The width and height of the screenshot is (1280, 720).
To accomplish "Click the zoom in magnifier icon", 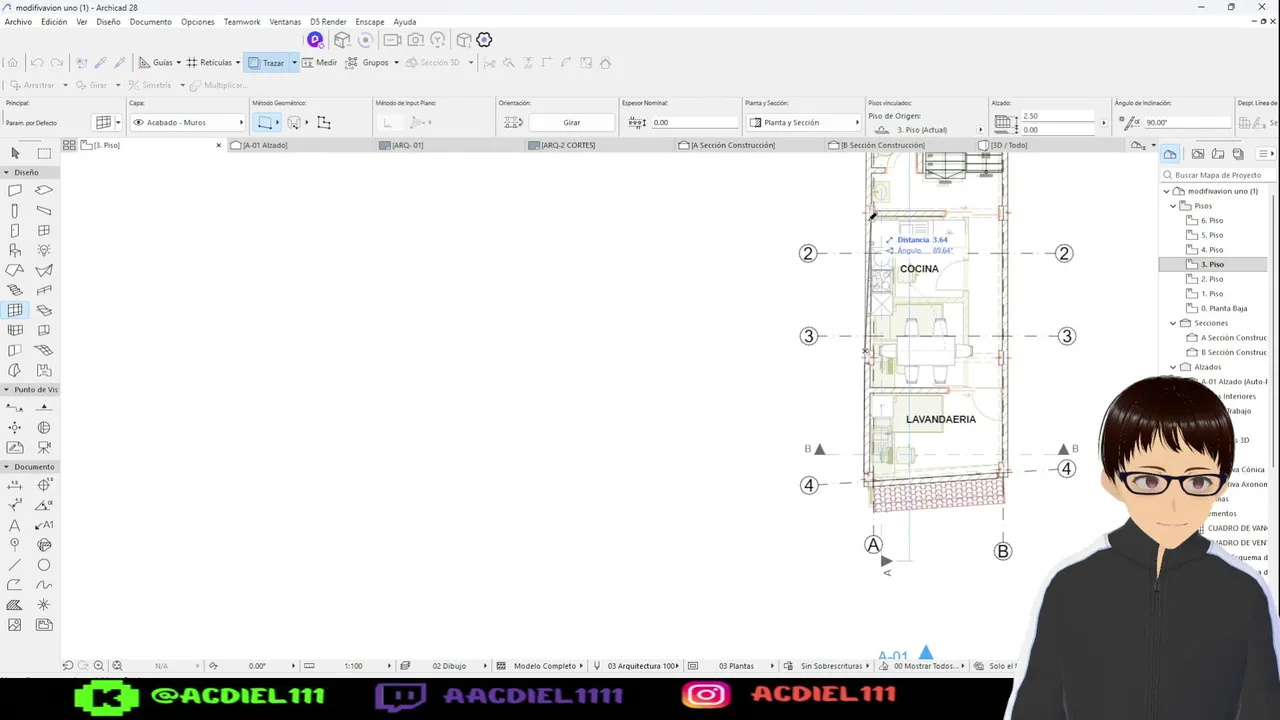I will [x=99, y=666].
